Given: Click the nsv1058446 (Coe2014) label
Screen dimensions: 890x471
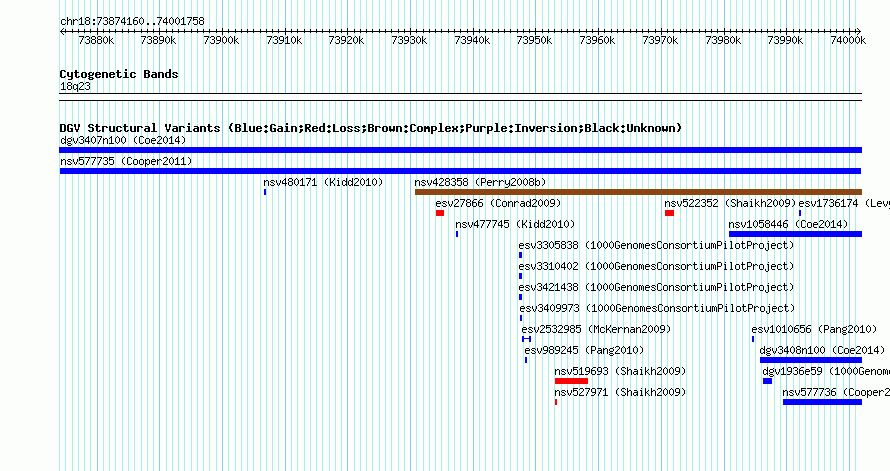Looking at the screenshot, I should (788, 224).
